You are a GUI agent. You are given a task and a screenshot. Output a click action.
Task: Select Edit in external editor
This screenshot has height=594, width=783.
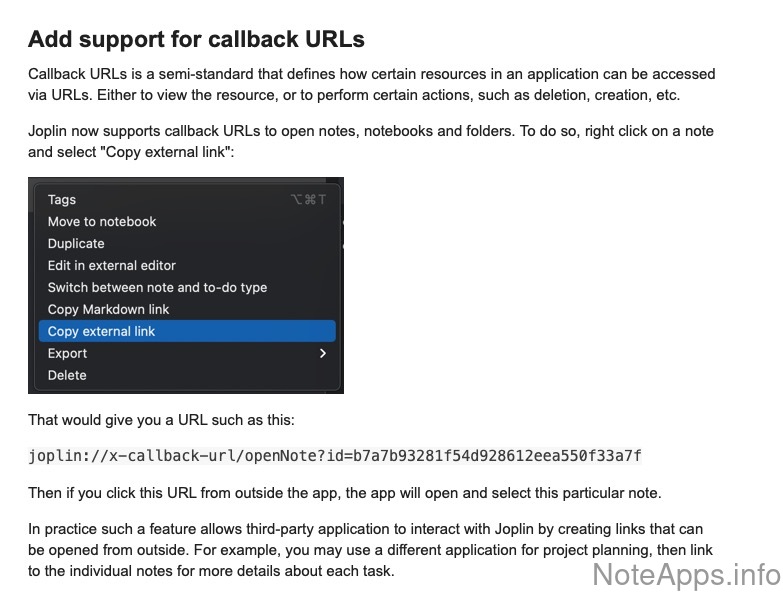(112, 266)
